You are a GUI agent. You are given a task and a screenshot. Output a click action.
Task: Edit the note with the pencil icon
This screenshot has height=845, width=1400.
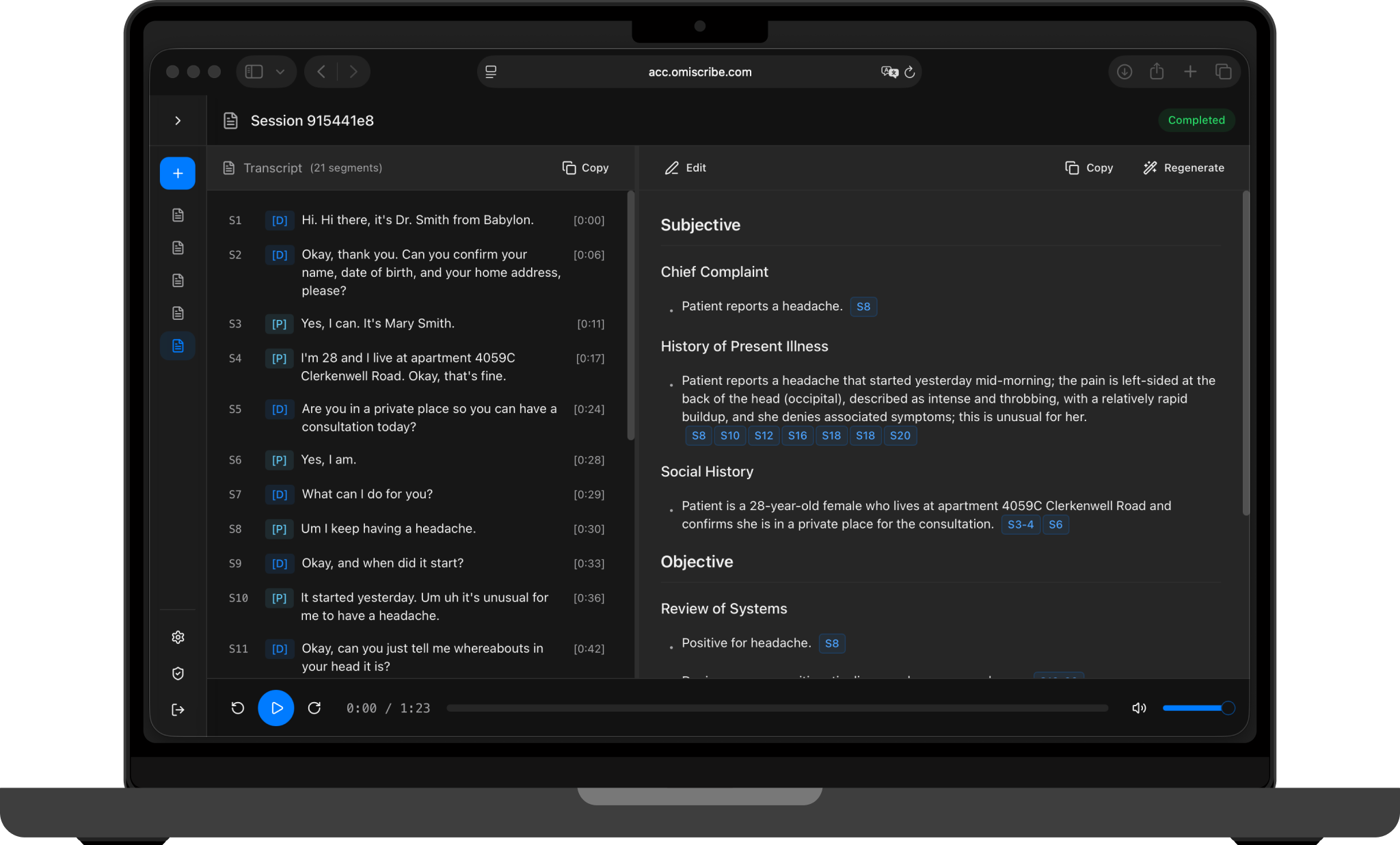click(x=684, y=167)
